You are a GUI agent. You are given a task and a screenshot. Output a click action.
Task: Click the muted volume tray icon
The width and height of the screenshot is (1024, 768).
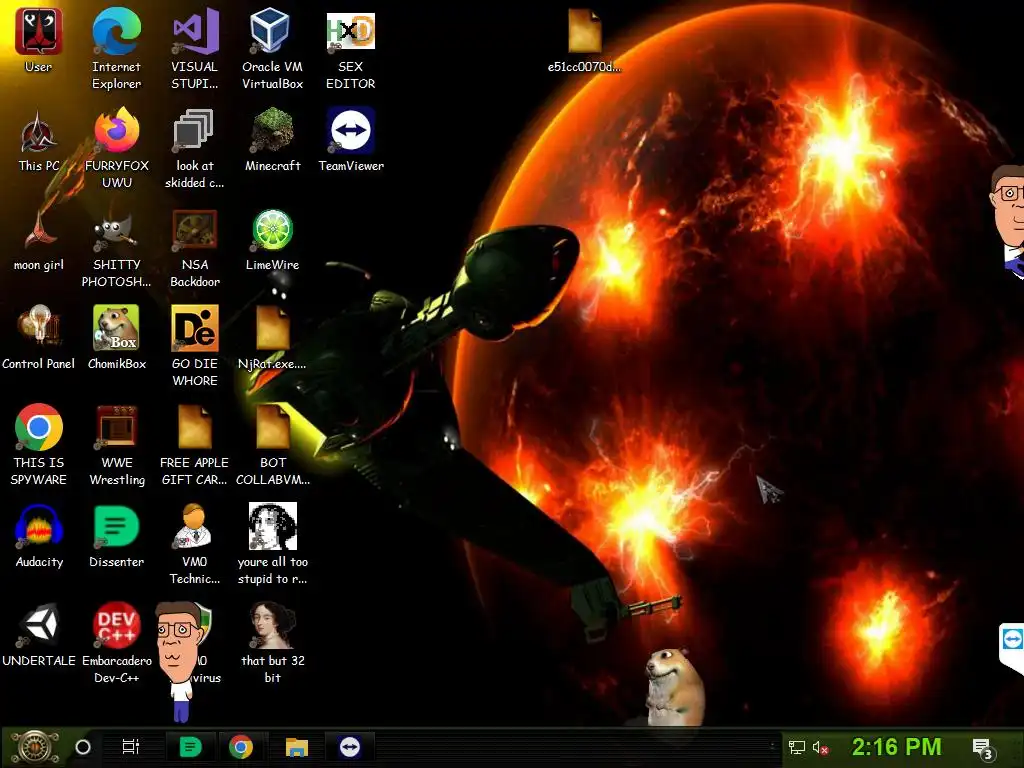[820, 747]
